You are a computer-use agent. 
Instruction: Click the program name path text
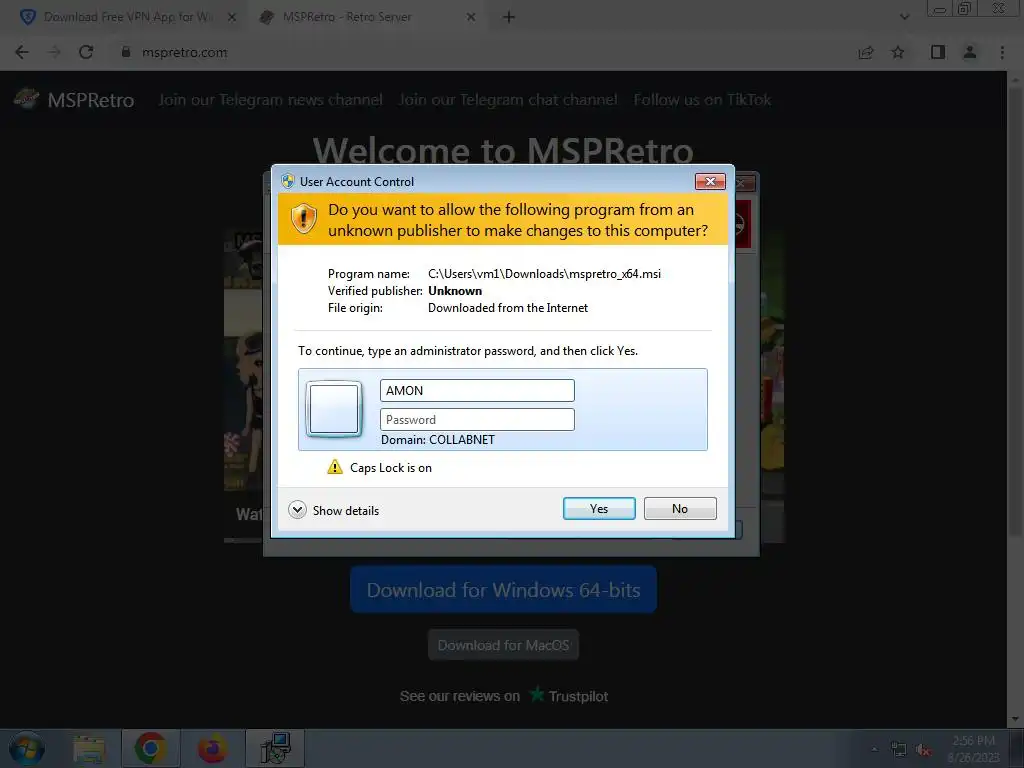544,274
